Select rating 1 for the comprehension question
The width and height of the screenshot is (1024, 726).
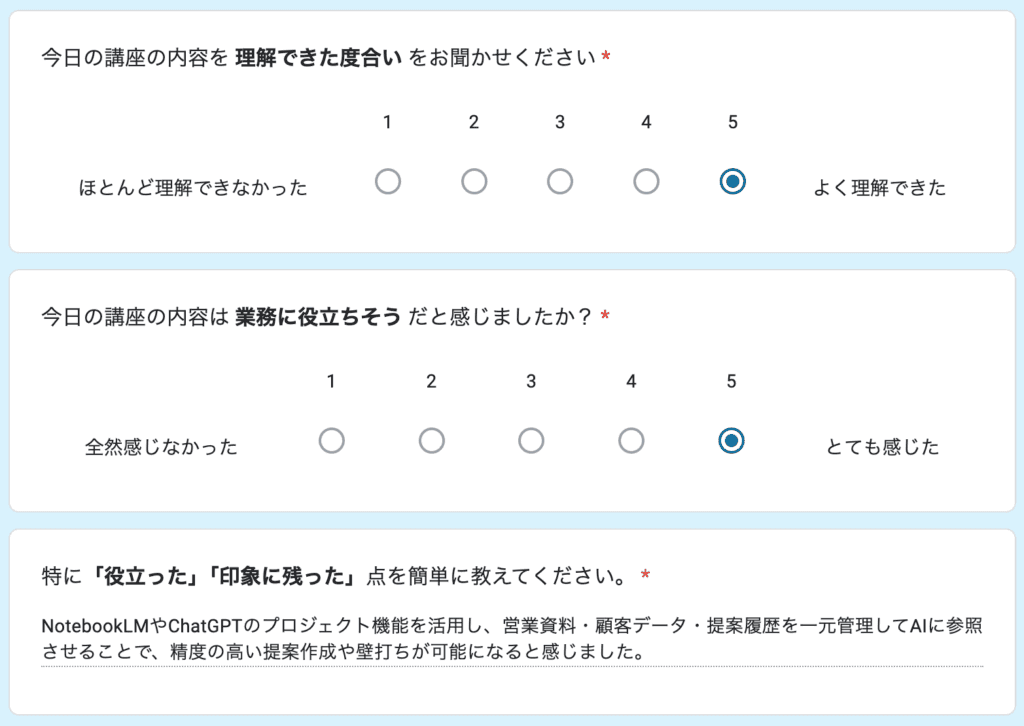click(x=387, y=181)
